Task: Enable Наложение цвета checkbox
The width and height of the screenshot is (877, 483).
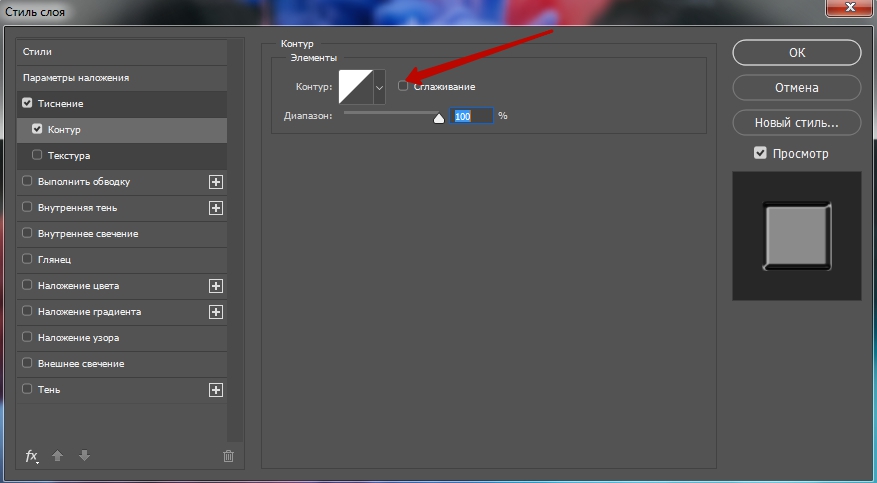Action: coord(27,285)
